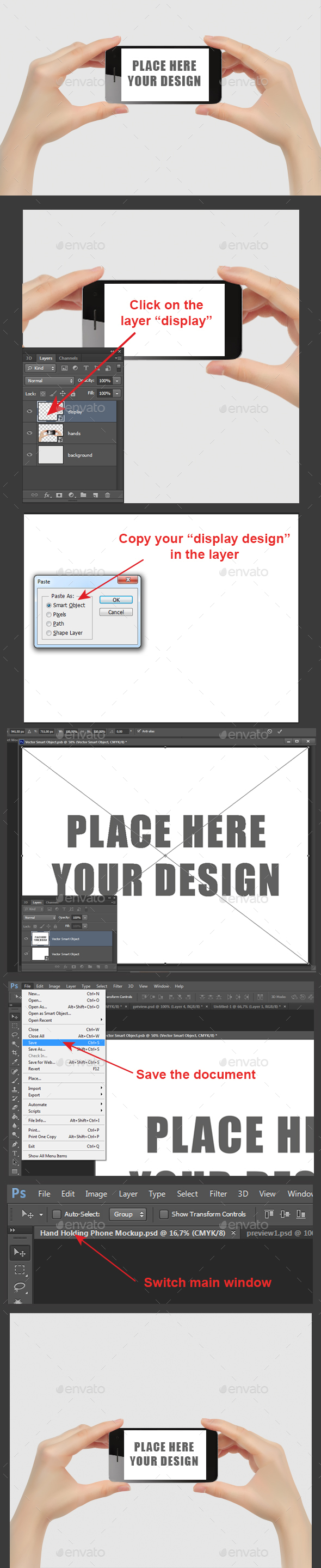The image size is (321, 1568).
Task: Choose Save in the File menu
Action: (x=63, y=1042)
